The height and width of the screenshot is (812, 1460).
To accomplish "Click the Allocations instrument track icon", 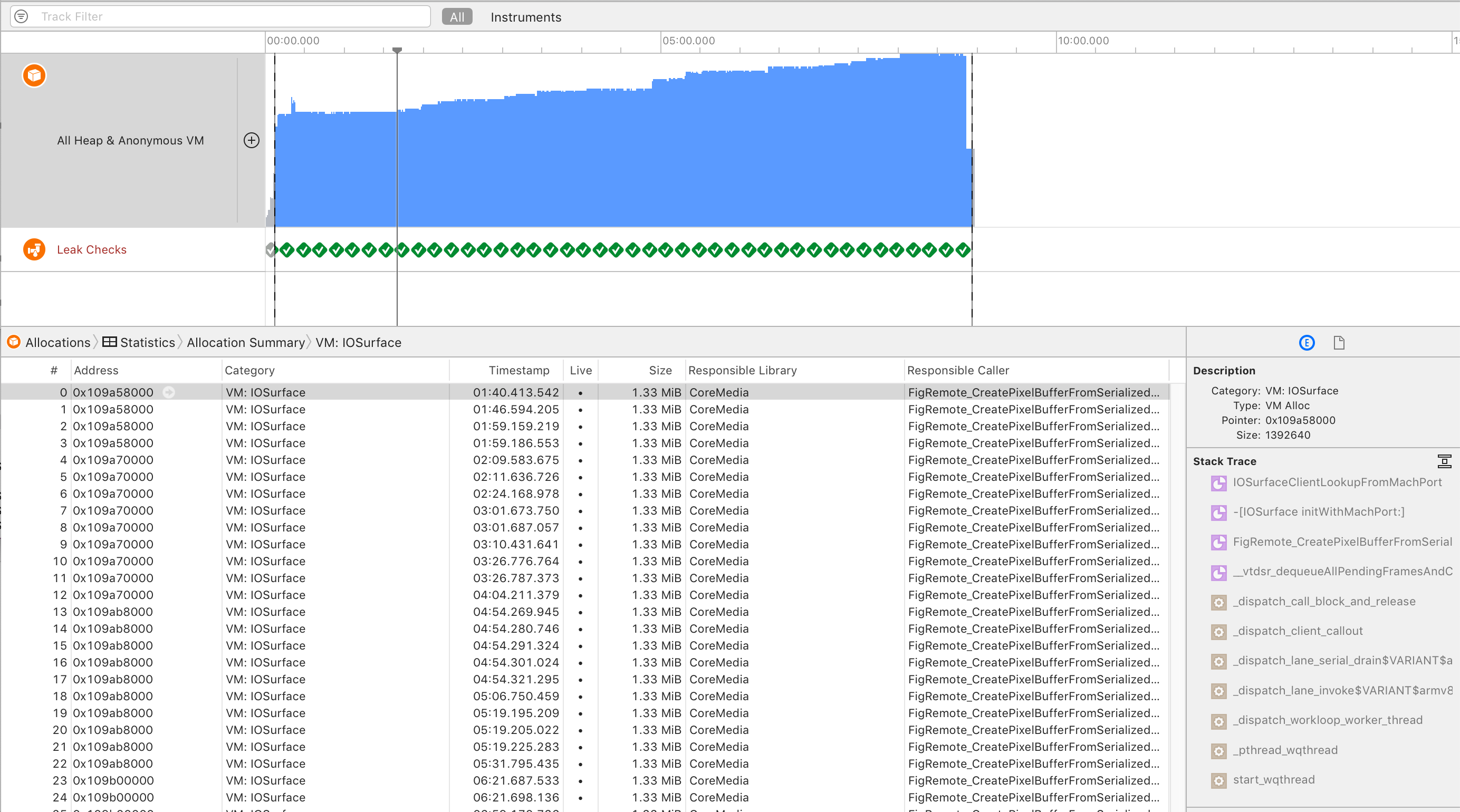I will tap(34, 75).
